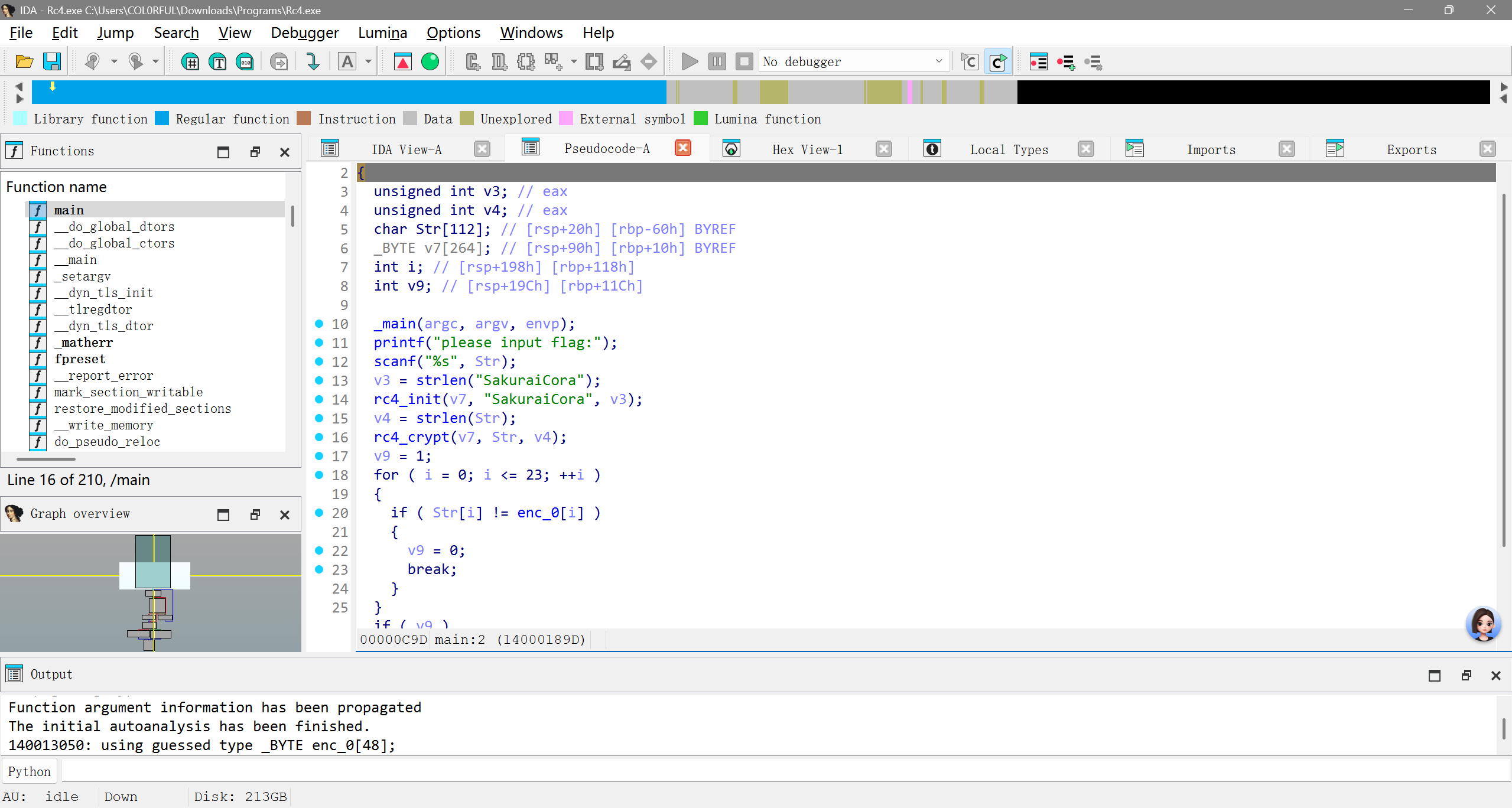Select __do_global_dtors in Functions list
The height and width of the screenshot is (808, 1512).
click(x=114, y=227)
